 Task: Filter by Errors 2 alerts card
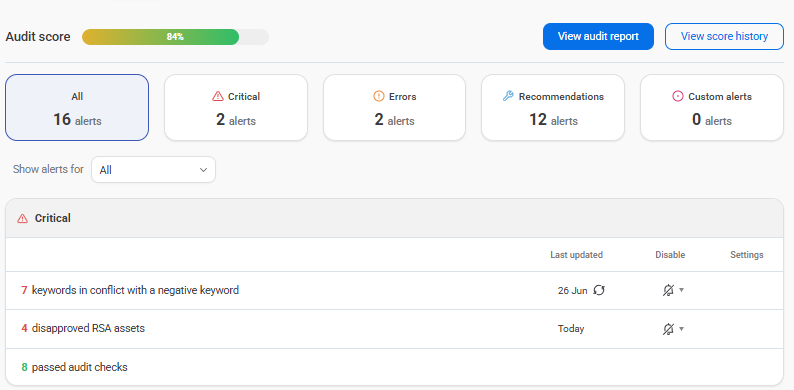click(394, 107)
